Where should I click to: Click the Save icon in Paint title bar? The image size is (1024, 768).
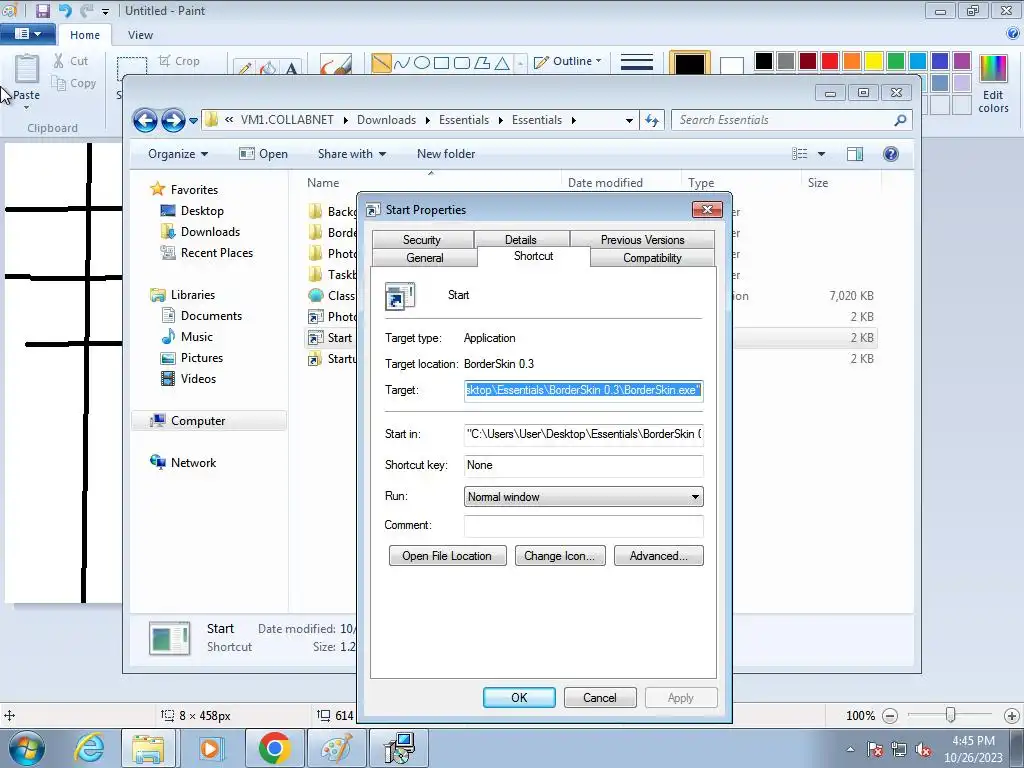(42, 10)
